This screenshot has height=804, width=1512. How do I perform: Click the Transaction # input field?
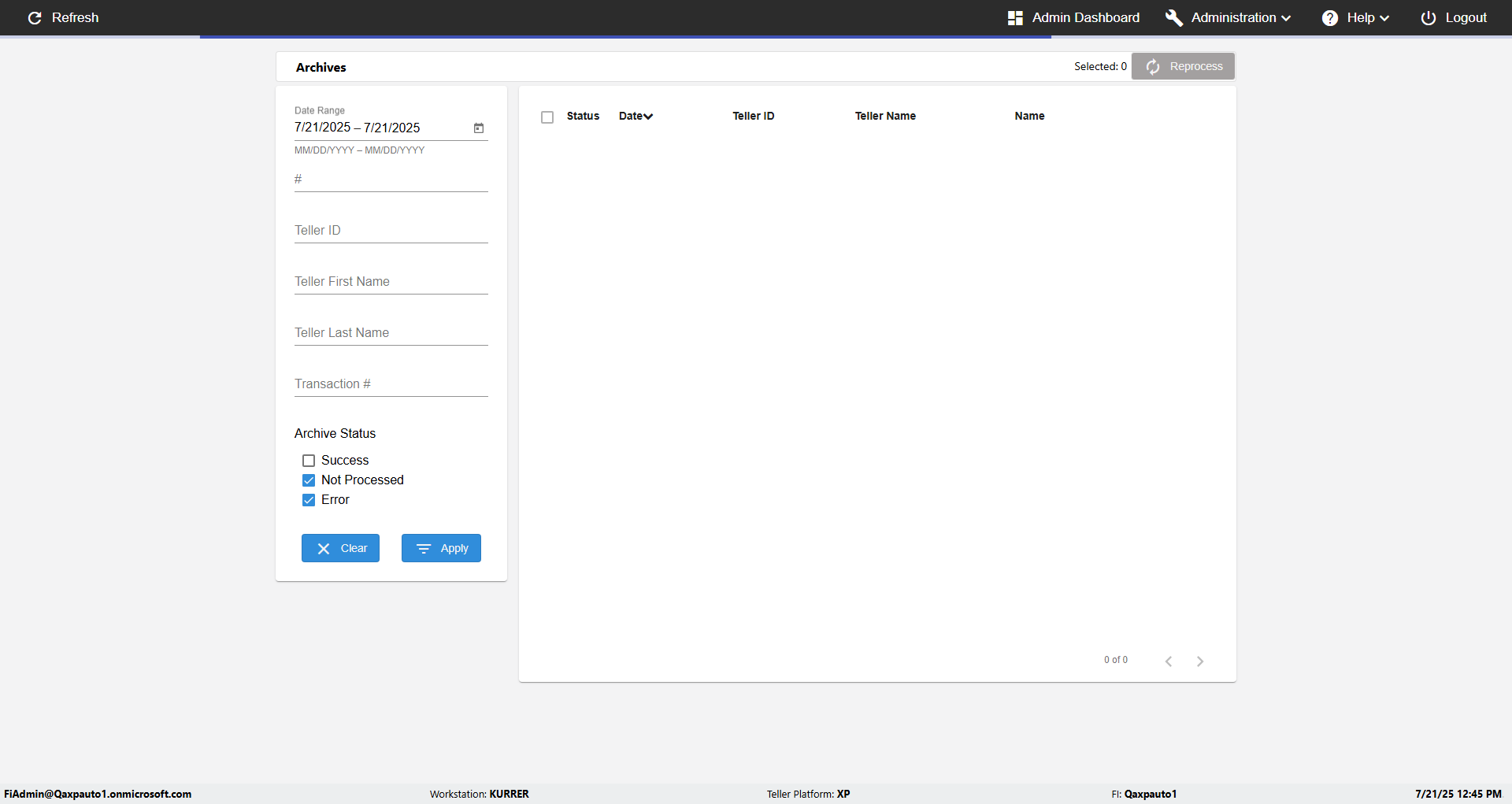coord(391,384)
